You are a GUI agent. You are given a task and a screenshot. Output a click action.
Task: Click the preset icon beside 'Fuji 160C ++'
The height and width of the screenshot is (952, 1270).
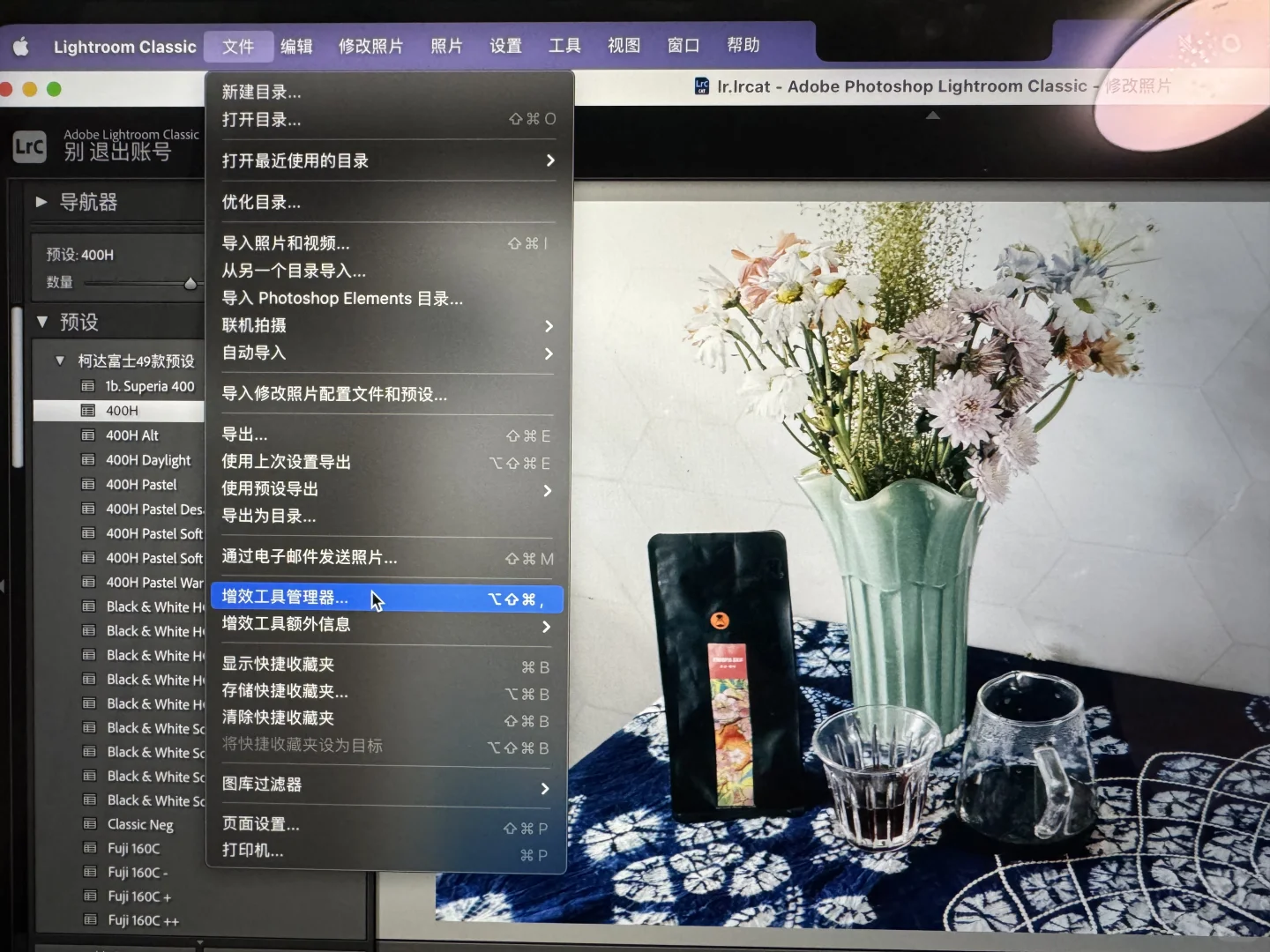(89, 919)
